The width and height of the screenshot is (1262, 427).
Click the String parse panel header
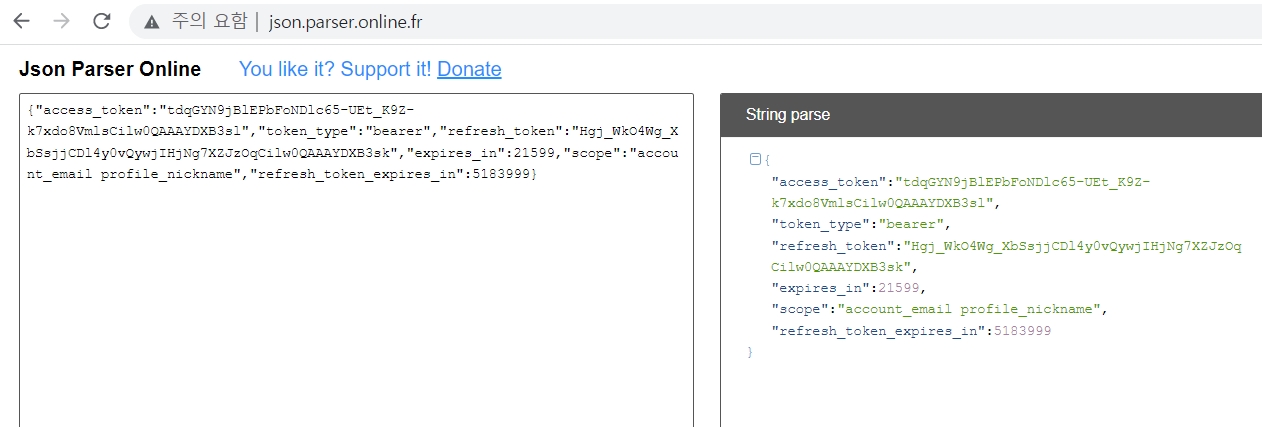(991, 115)
